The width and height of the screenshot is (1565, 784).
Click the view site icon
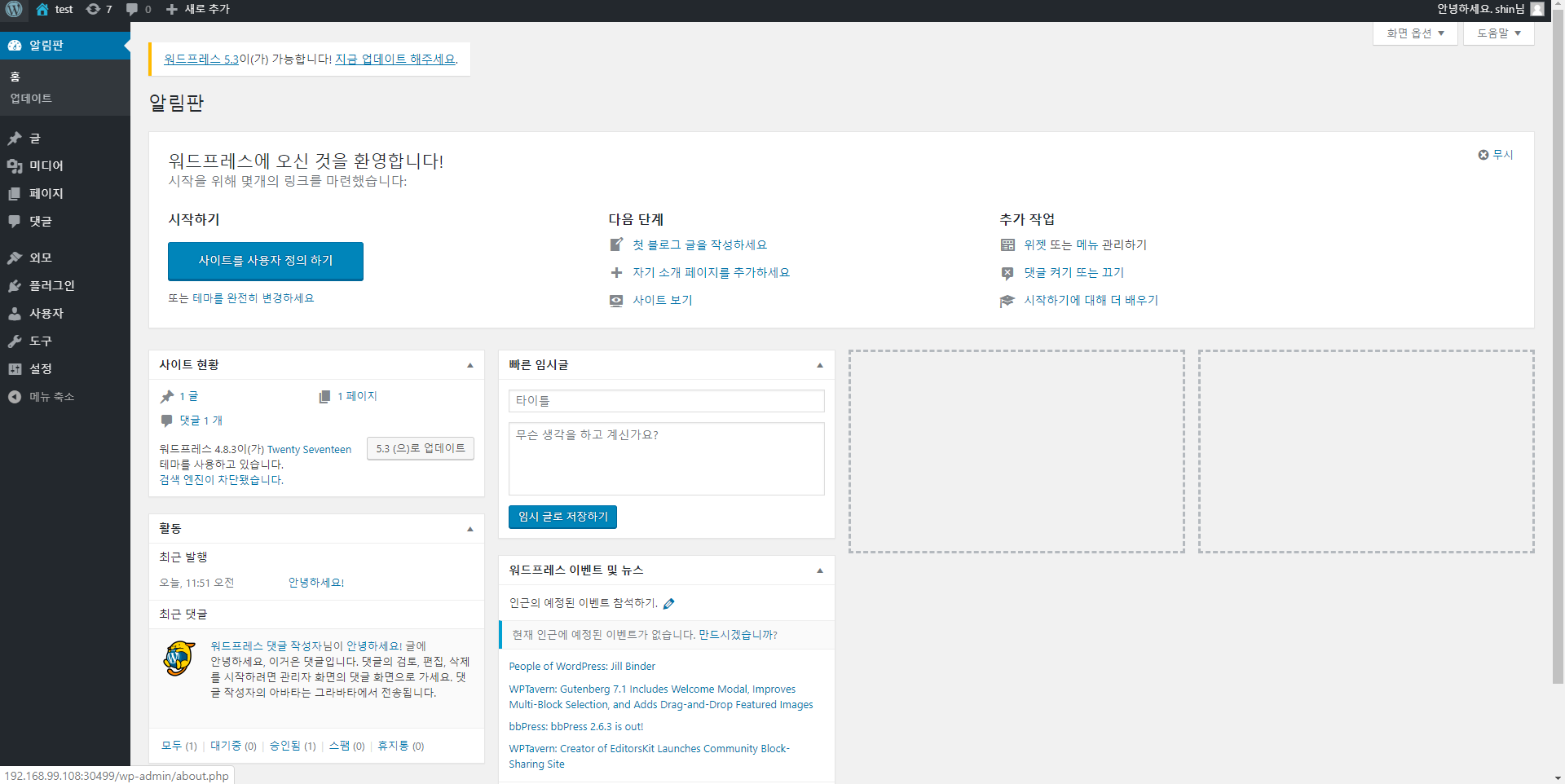[x=616, y=301]
